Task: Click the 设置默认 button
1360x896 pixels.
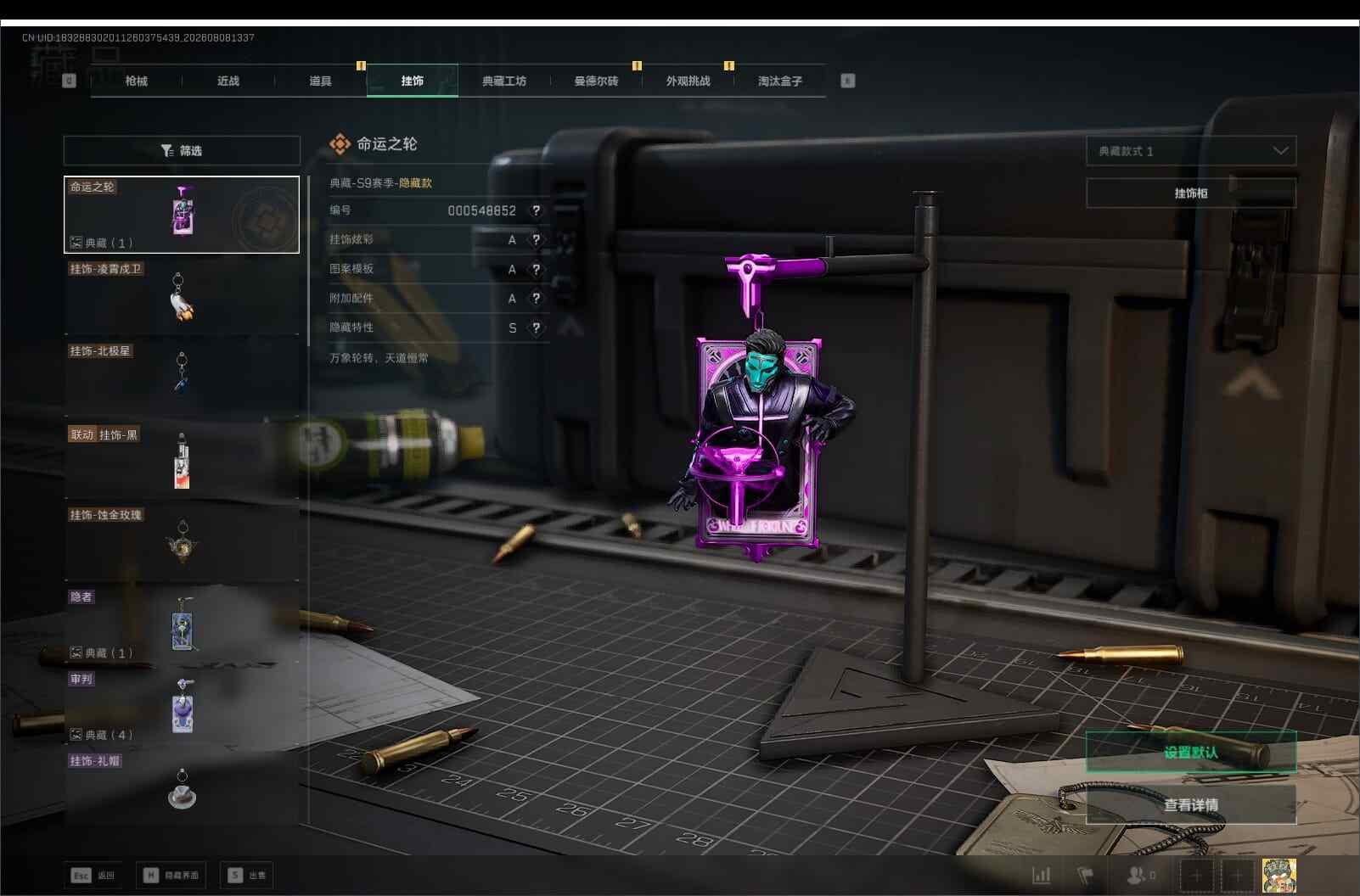Action: pos(1191,752)
